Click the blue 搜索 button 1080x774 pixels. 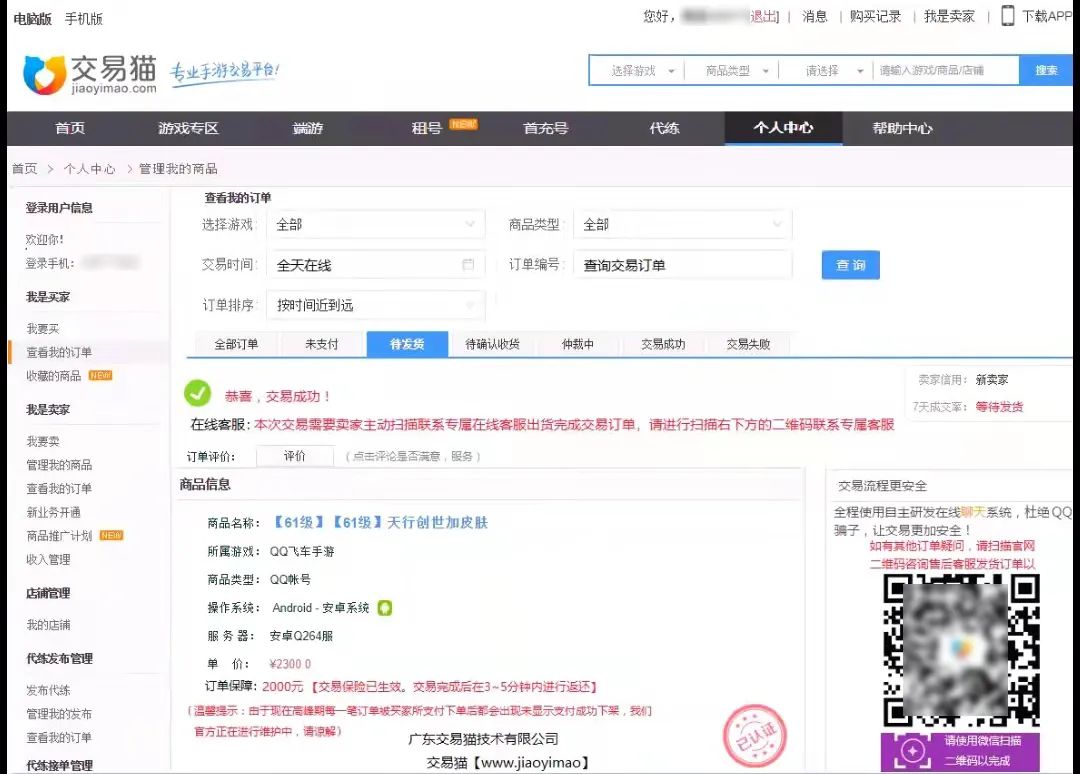1046,70
